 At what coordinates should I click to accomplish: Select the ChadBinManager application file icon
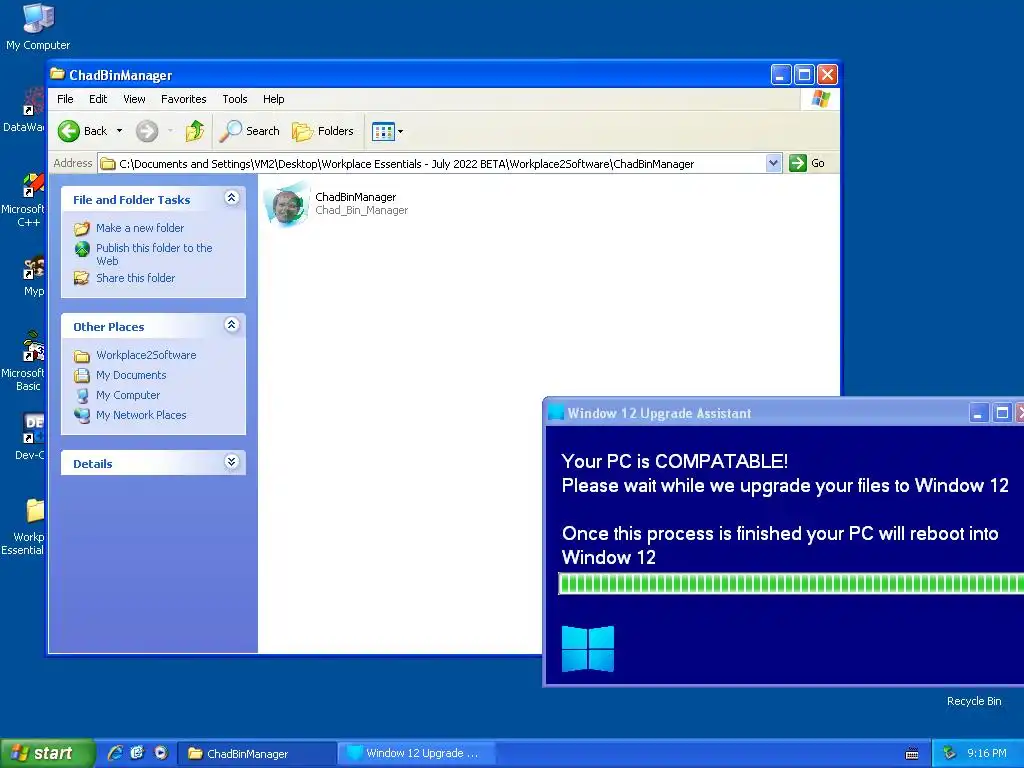286,204
